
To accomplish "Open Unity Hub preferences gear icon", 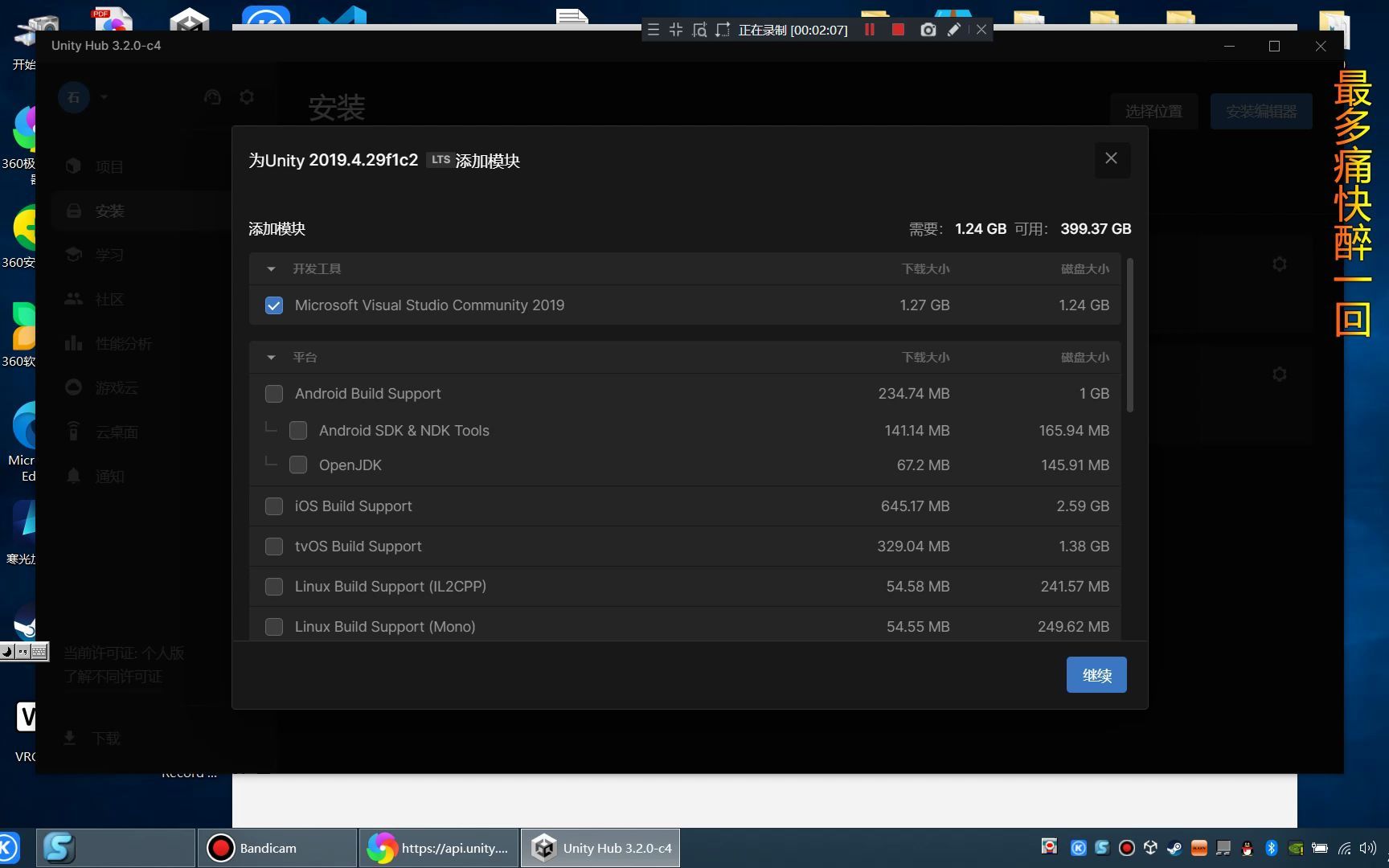I will pyautogui.click(x=247, y=97).
